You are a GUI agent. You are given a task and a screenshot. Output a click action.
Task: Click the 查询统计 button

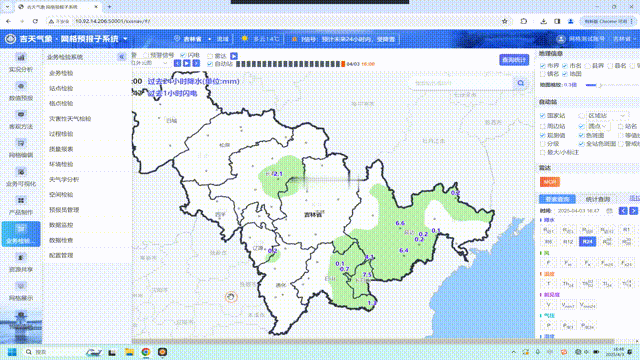click(x=514, y=60)
